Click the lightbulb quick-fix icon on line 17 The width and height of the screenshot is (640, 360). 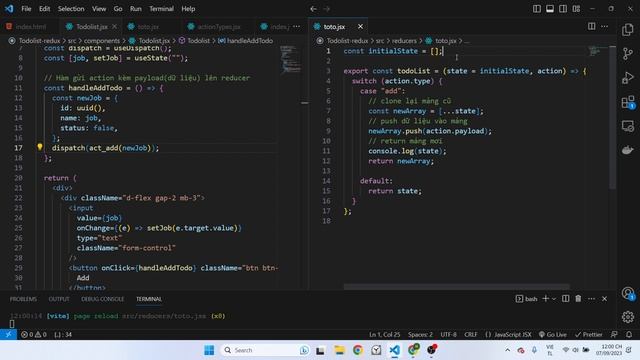40,147
